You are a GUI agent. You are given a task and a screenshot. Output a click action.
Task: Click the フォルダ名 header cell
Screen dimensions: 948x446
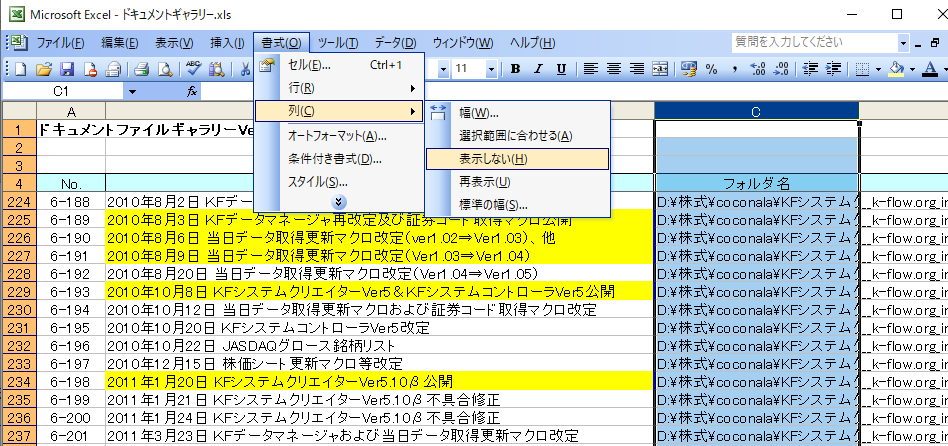coord(756,184)
